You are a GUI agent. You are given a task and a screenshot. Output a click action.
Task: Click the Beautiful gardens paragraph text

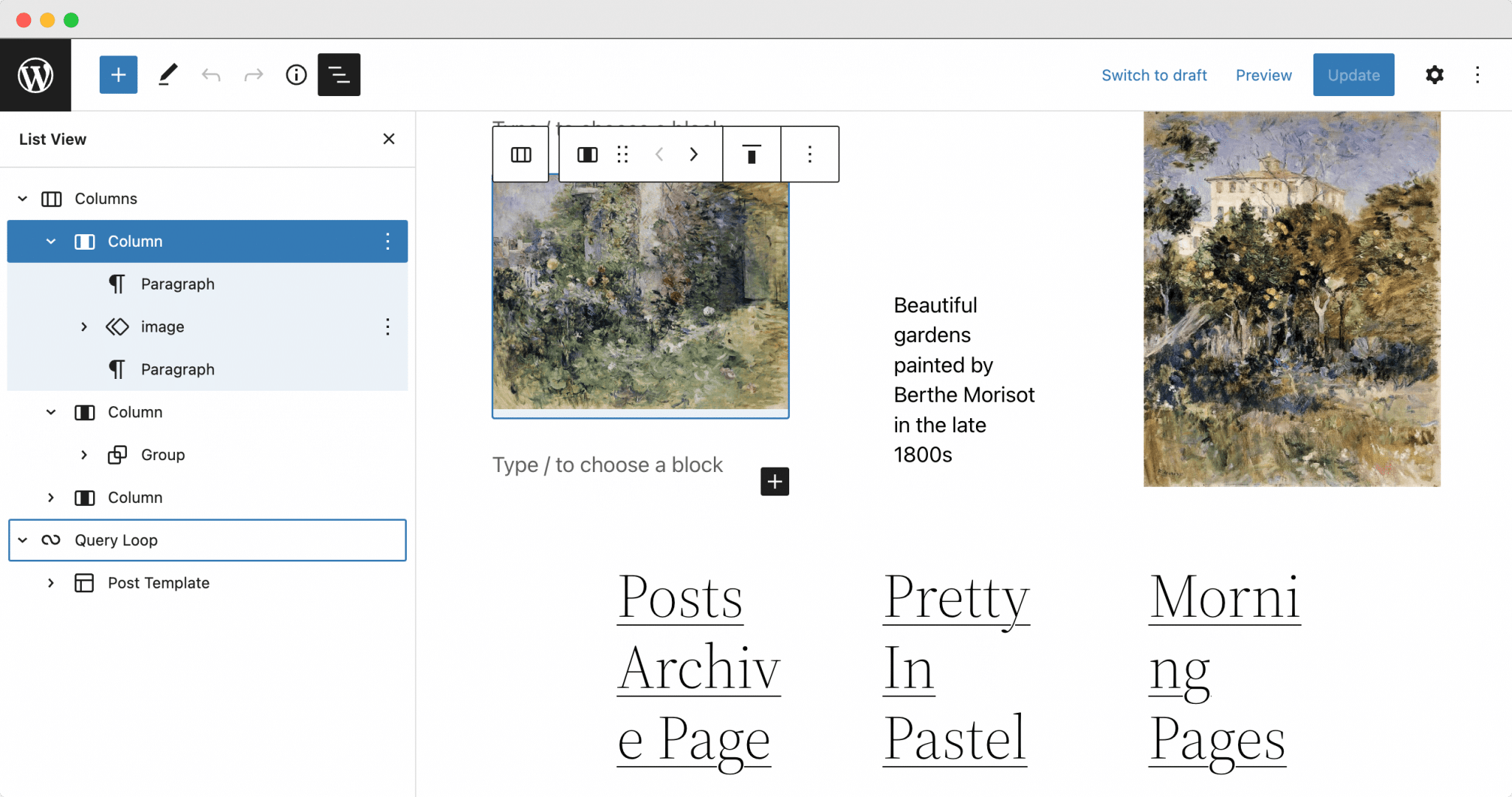tap(963, 380)
